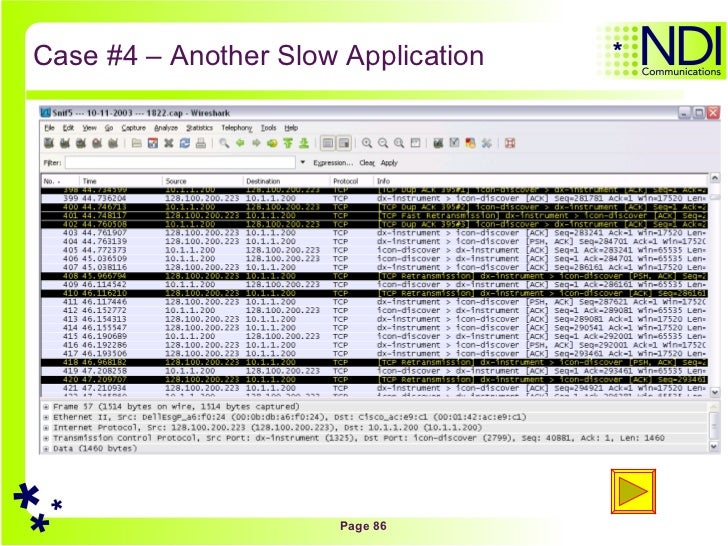This screenshot has height=546, width=728.
Task: Reload the capture file icon
Action: (x=185, y=143)
